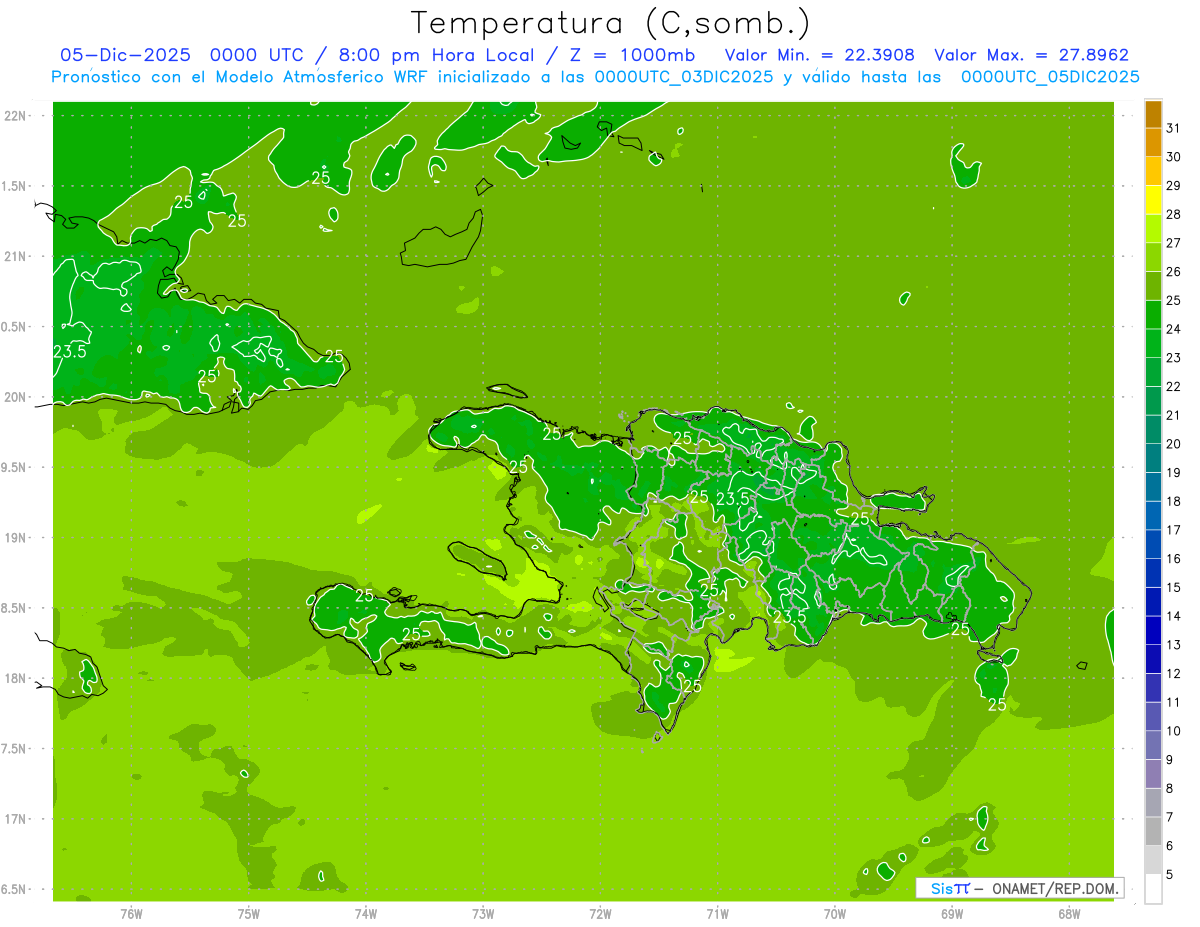Pick the light gray legend swatch between 5 and 6
Viewport: 1200px width, 927px height.
click(x=1153, y=860)
